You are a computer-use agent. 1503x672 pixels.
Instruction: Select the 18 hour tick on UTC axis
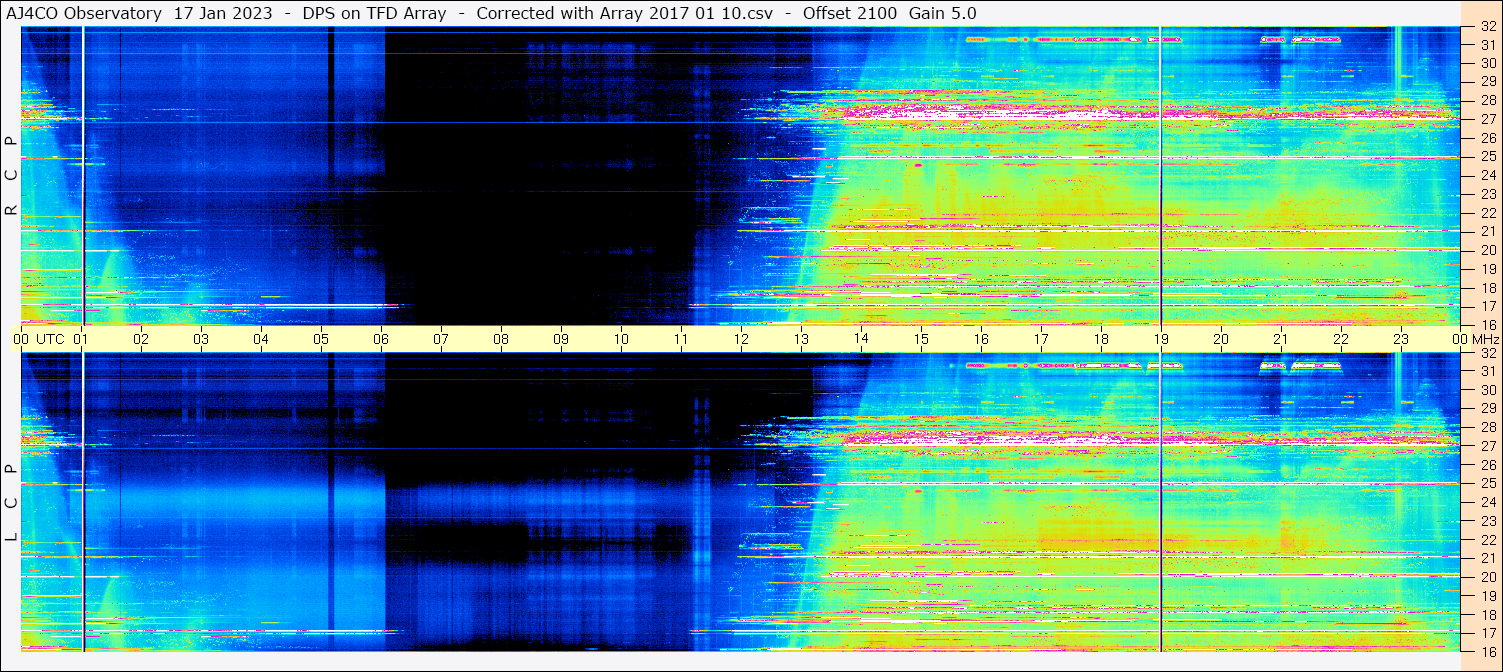1101,339
